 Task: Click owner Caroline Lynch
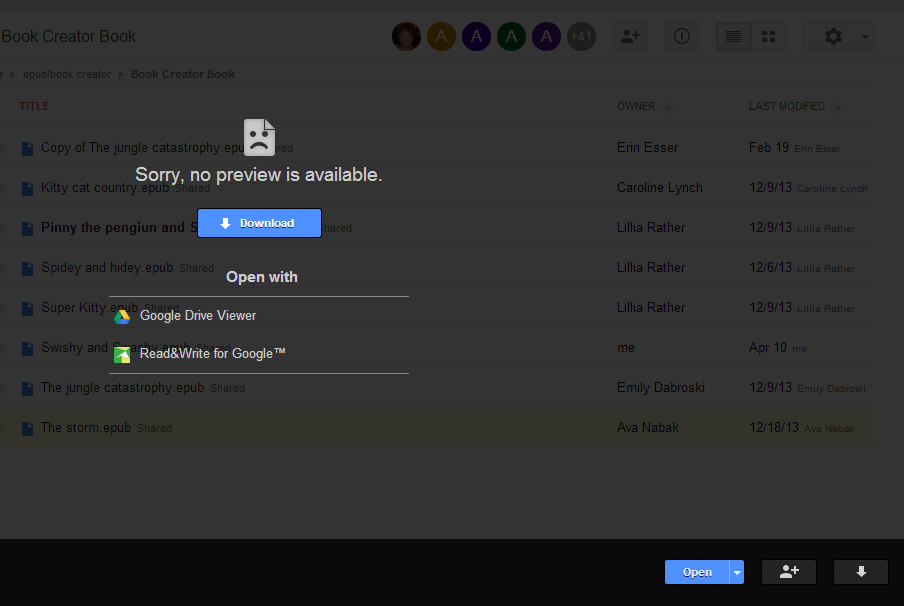coord(660,188)
